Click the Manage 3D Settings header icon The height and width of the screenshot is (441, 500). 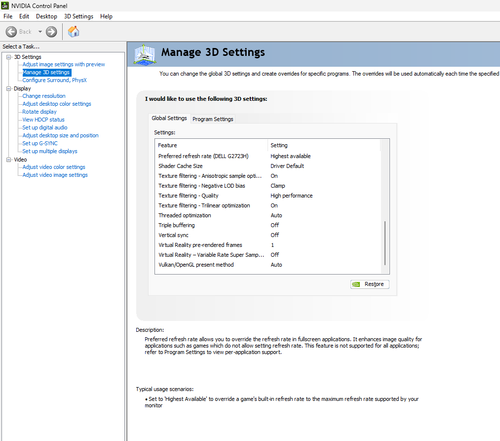[x=145, y=54]
